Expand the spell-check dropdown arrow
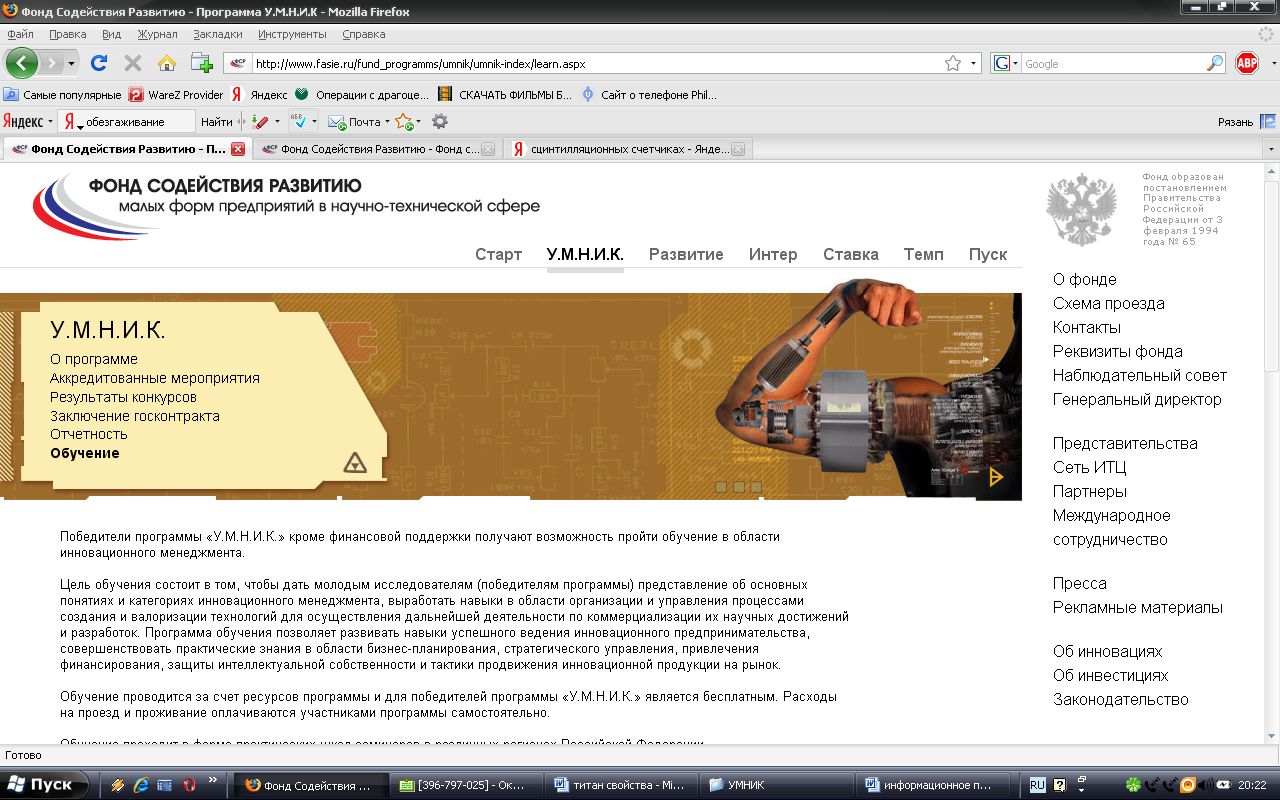This screenshot has width=1280, height=800. pos(314,122)
